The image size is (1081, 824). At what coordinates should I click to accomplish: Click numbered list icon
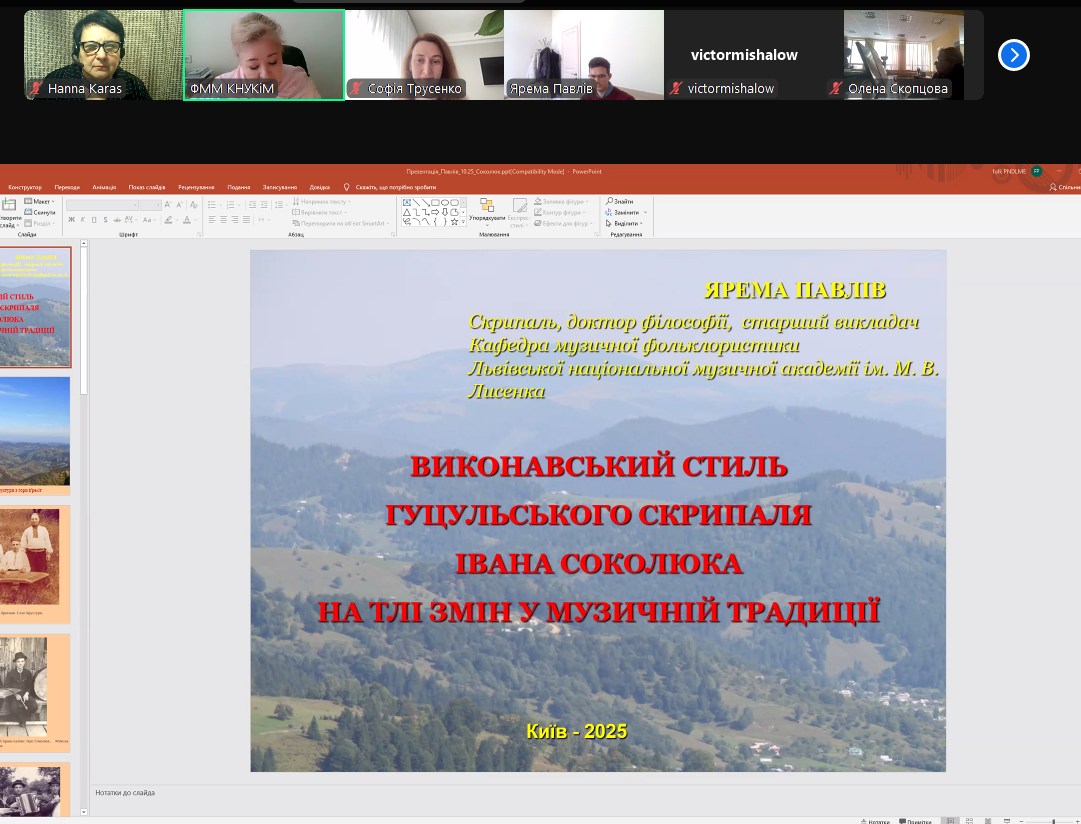click(230, 205)
